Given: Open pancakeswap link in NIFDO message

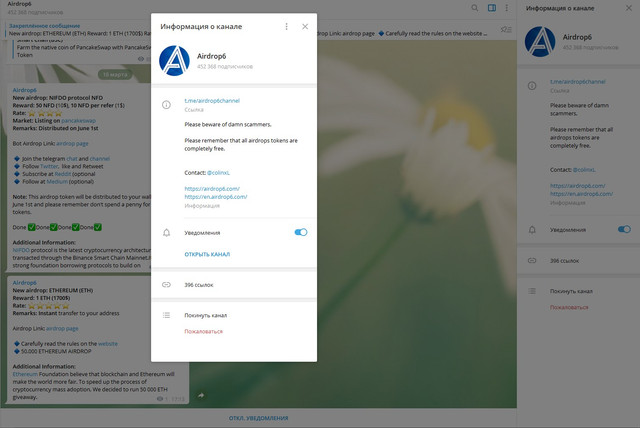Looking at the screenshot, I should (x=78, y=121).
